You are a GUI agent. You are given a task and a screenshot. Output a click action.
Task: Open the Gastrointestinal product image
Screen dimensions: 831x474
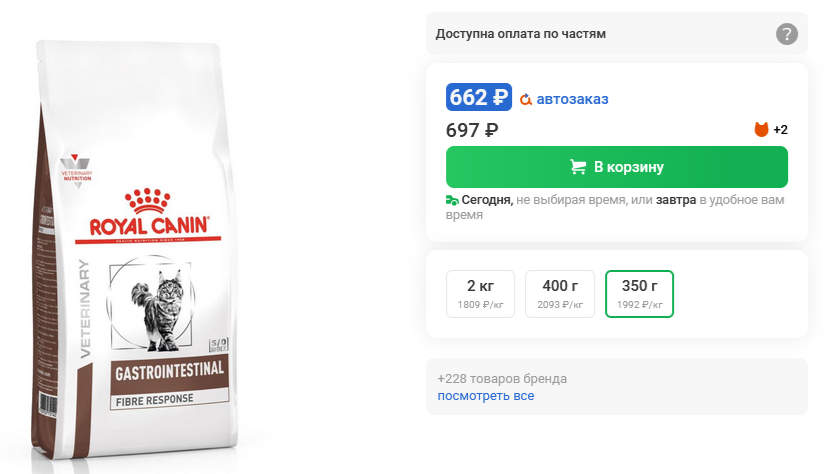click(135, 249)
